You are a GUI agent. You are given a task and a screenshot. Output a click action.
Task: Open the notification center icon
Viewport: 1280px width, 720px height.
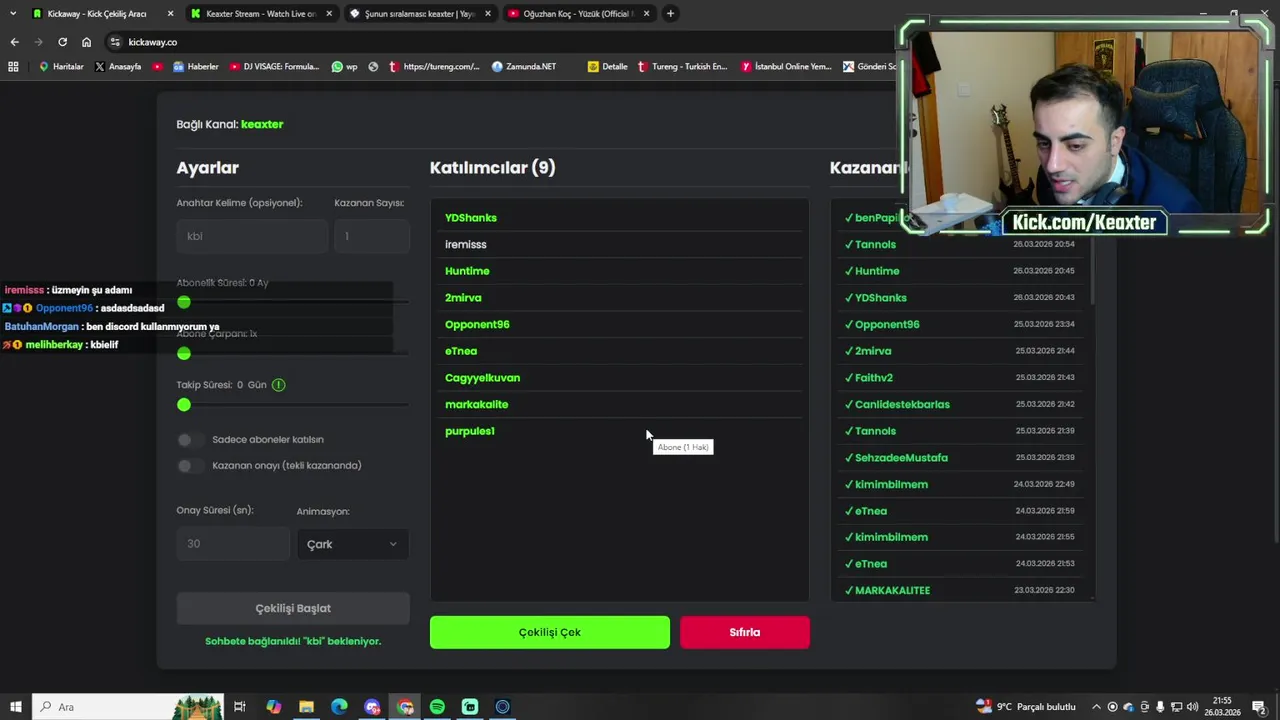[1259, 707]
